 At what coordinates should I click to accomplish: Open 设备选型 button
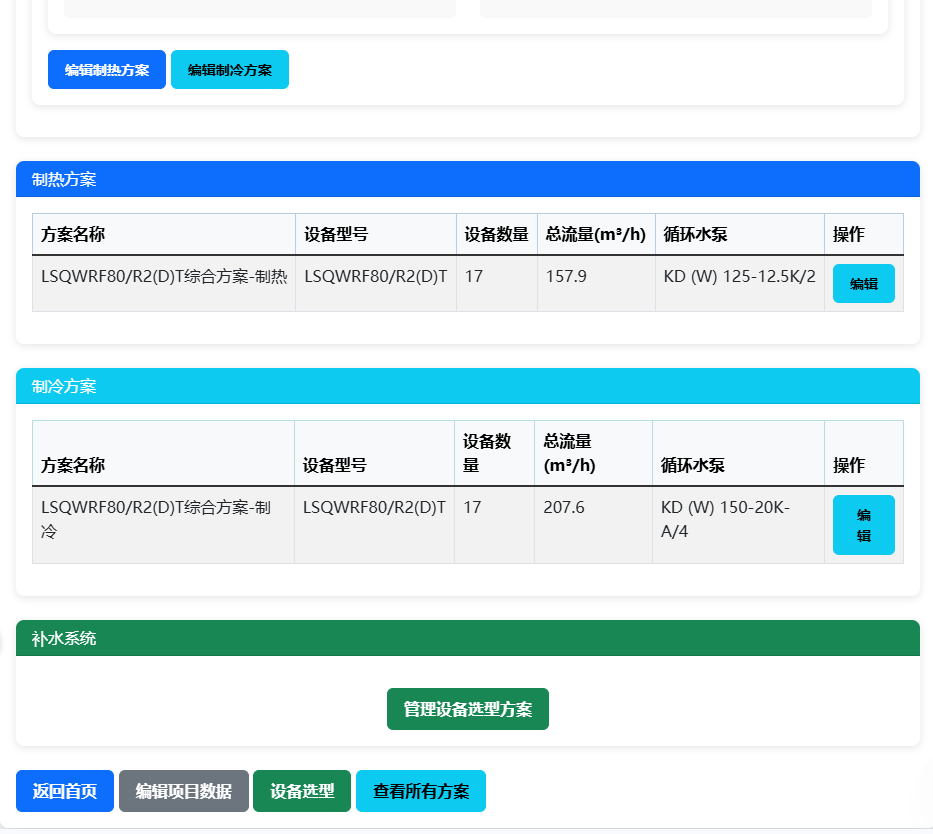[302, 791]
